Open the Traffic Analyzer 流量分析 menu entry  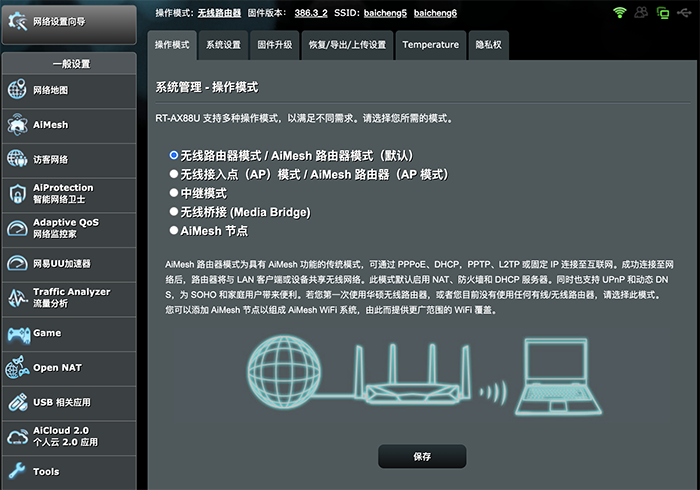[x=69, y=299]
